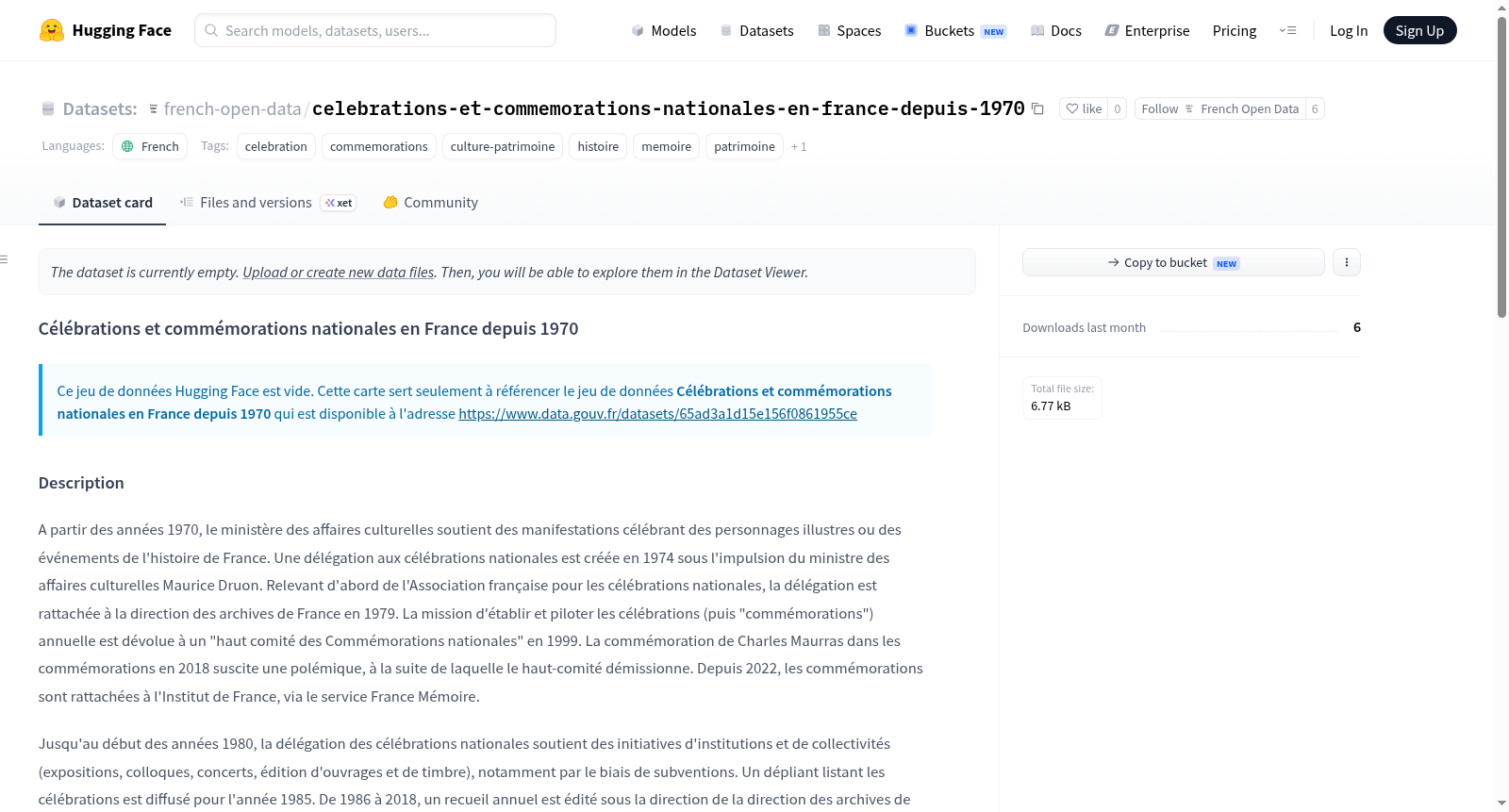Click the scrollbar up arrow
Image resolution: width=1509 pixels, height=812 pixels.
click(x=1502, y=8)
